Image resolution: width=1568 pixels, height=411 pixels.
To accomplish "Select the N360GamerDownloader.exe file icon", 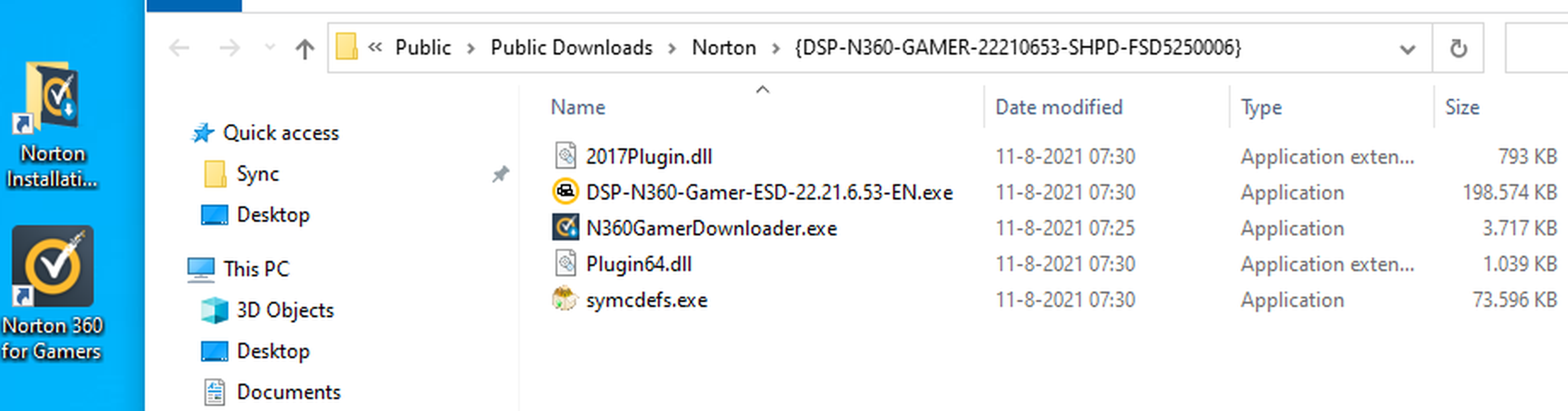I will pos(565,228).
